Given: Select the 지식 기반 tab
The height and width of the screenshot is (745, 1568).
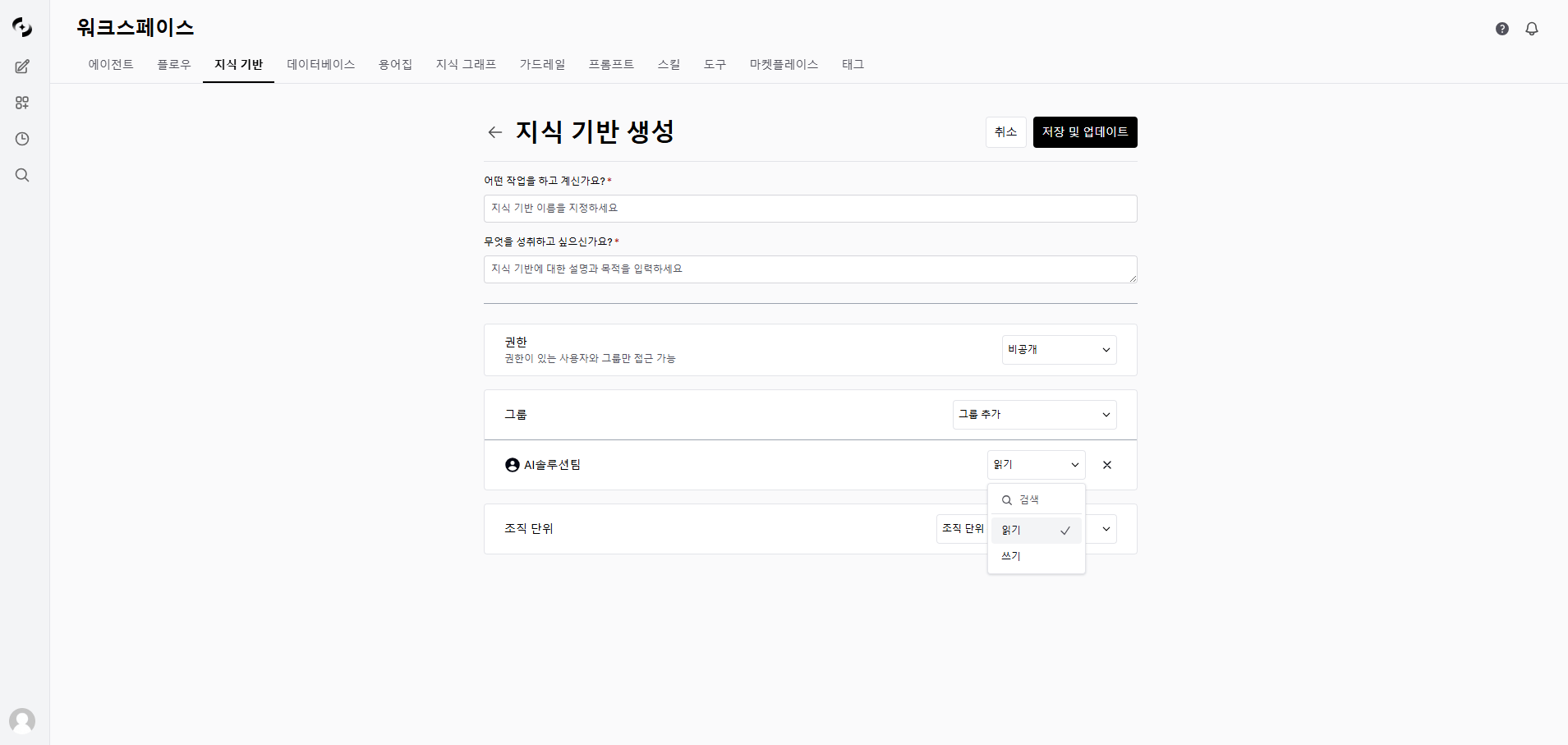Looking at the screenshot, I should pyautogui.click(x=238, y=64).
